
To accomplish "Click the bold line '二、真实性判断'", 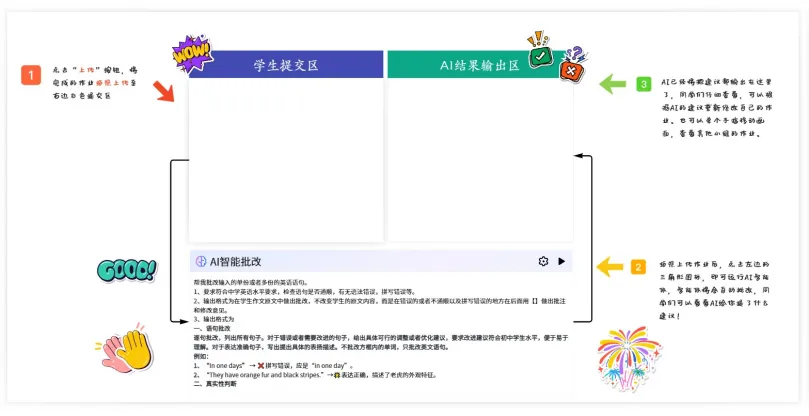I will (215, 385).
